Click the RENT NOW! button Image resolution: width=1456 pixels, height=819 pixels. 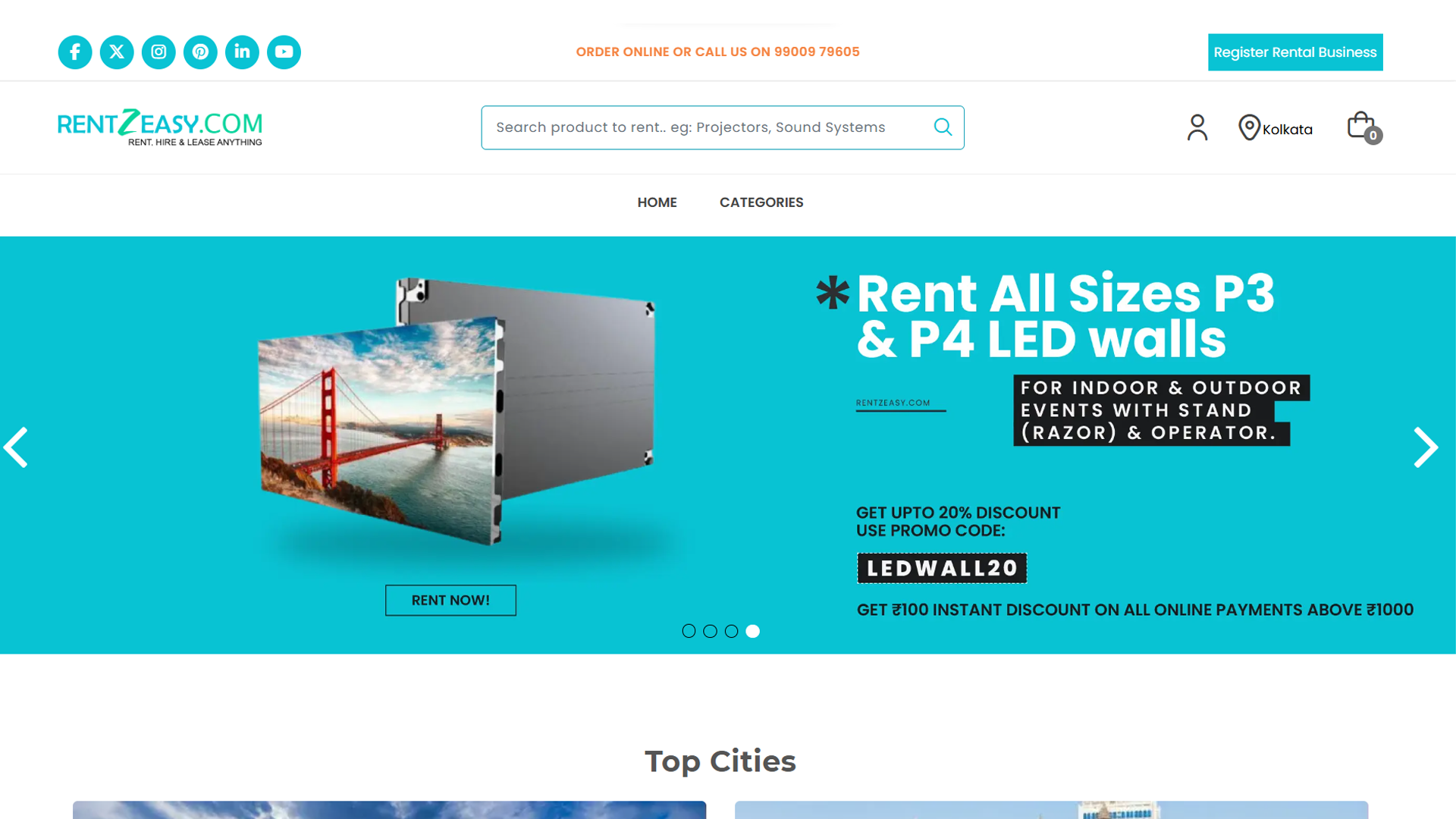450,600
